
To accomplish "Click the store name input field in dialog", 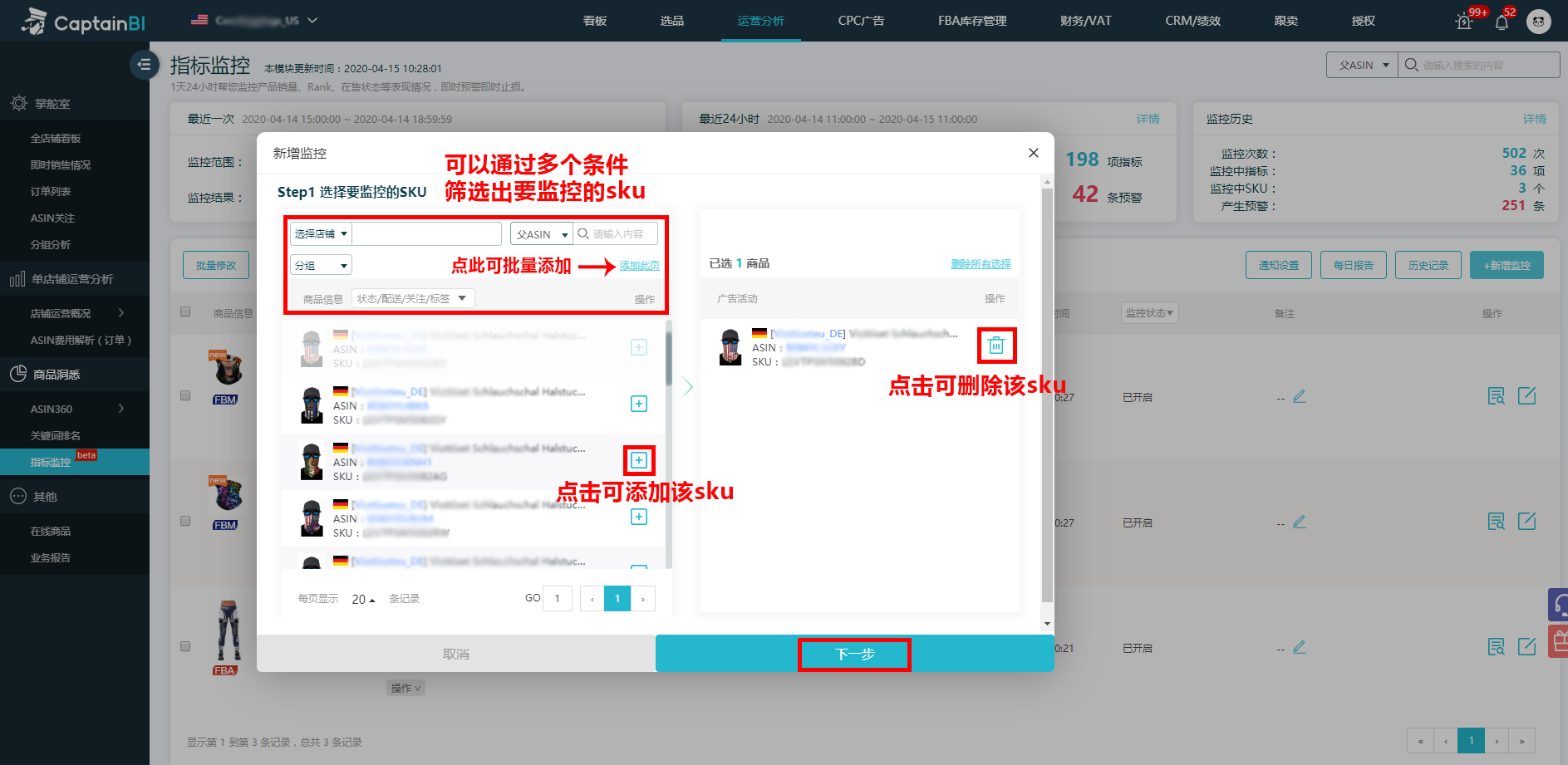I will tap(427, 233).
